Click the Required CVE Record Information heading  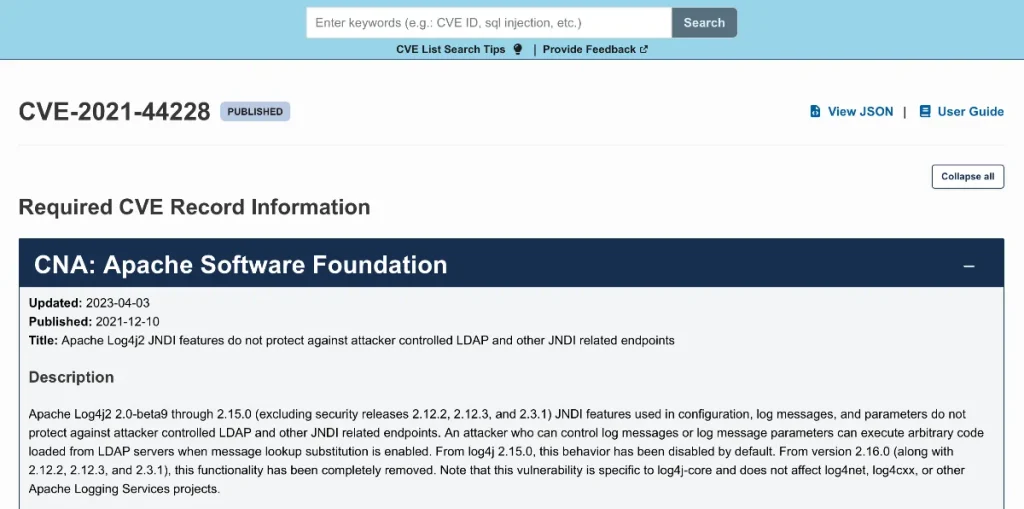coord(195,207)
